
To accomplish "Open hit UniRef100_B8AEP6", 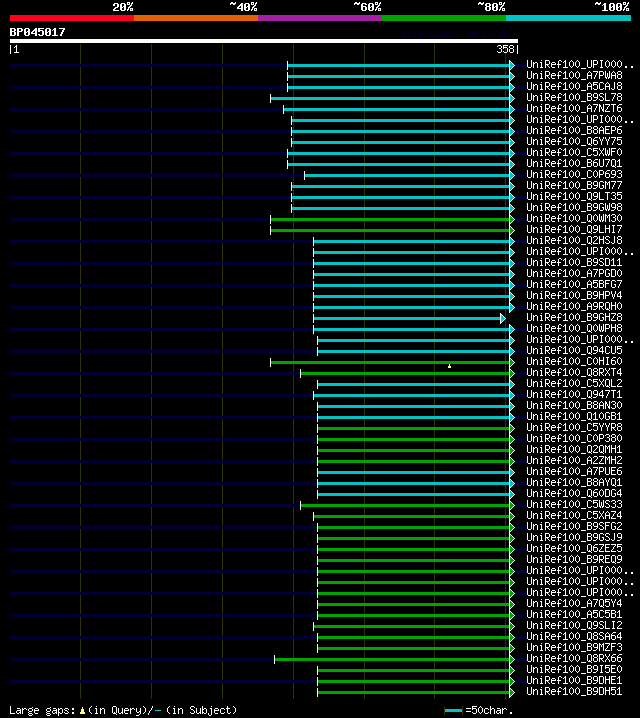I will 574,130.
